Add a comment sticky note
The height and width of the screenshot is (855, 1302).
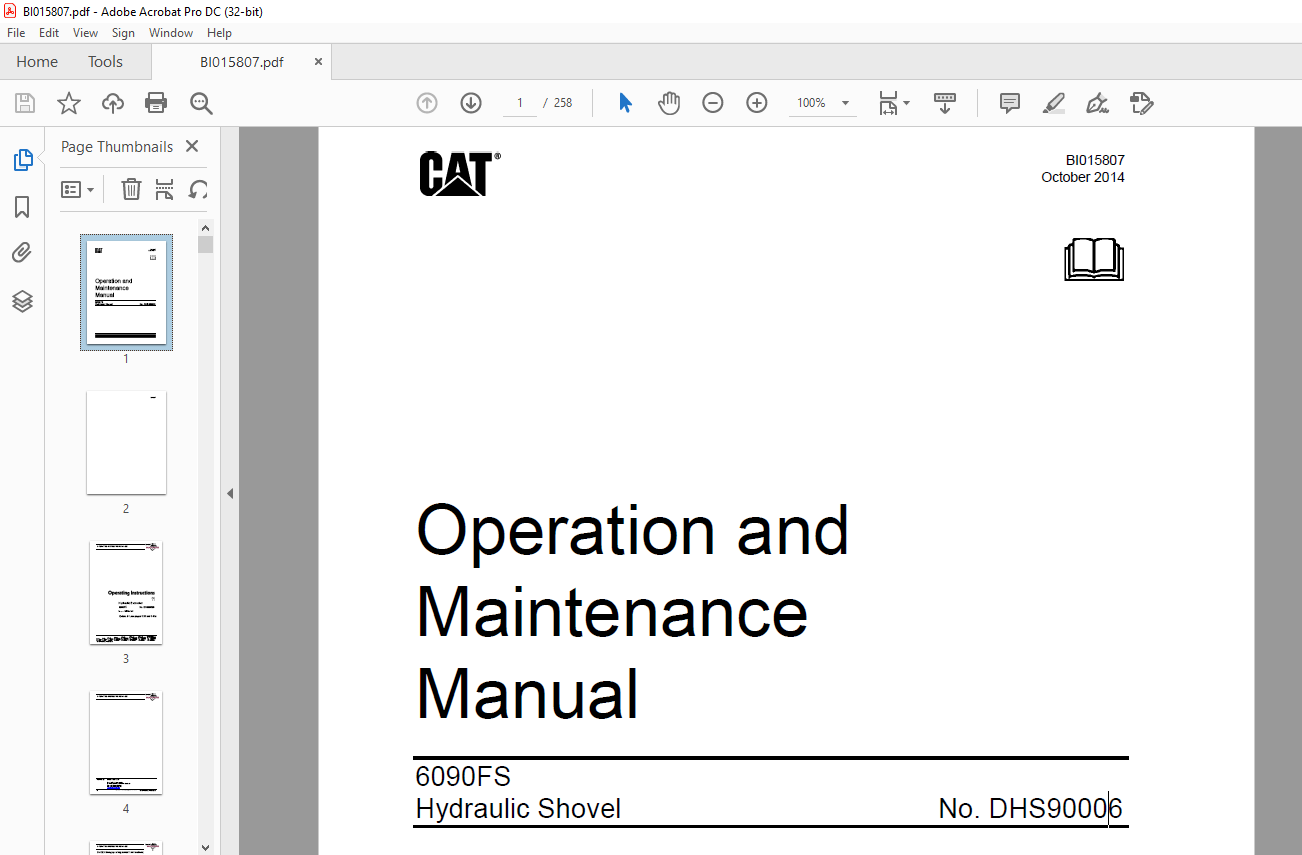[1010, 103]
